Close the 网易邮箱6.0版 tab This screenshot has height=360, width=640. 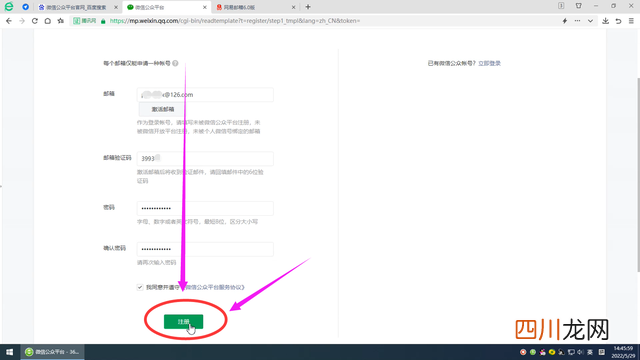[293, 7]
